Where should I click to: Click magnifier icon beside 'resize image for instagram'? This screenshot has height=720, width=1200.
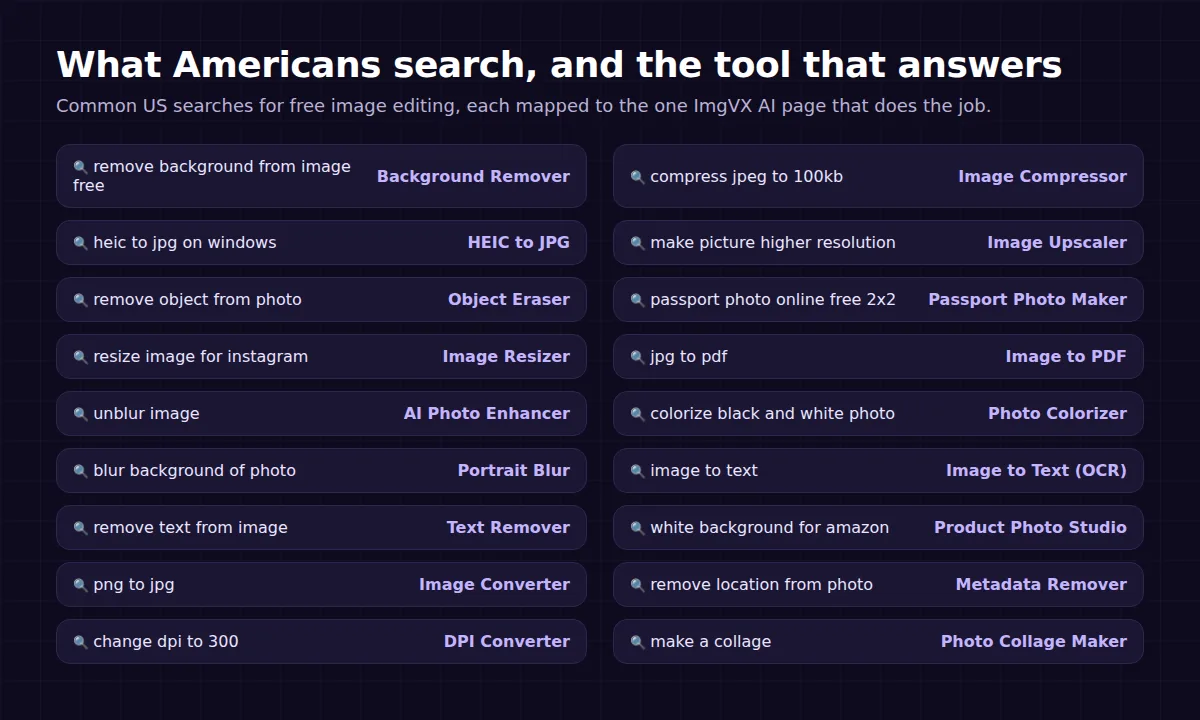[81, 357]
